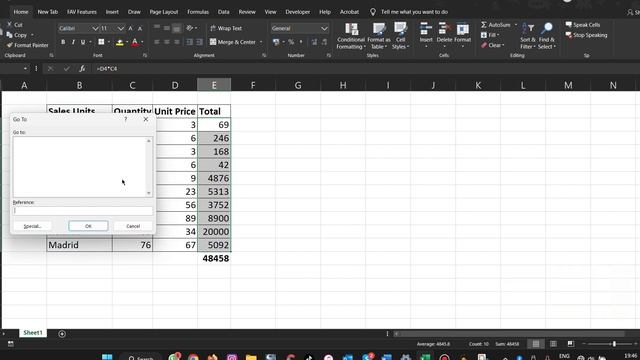Click the Cut icon in Clipboard
This screenshot has width=640, height=360.
coord(9,25)
